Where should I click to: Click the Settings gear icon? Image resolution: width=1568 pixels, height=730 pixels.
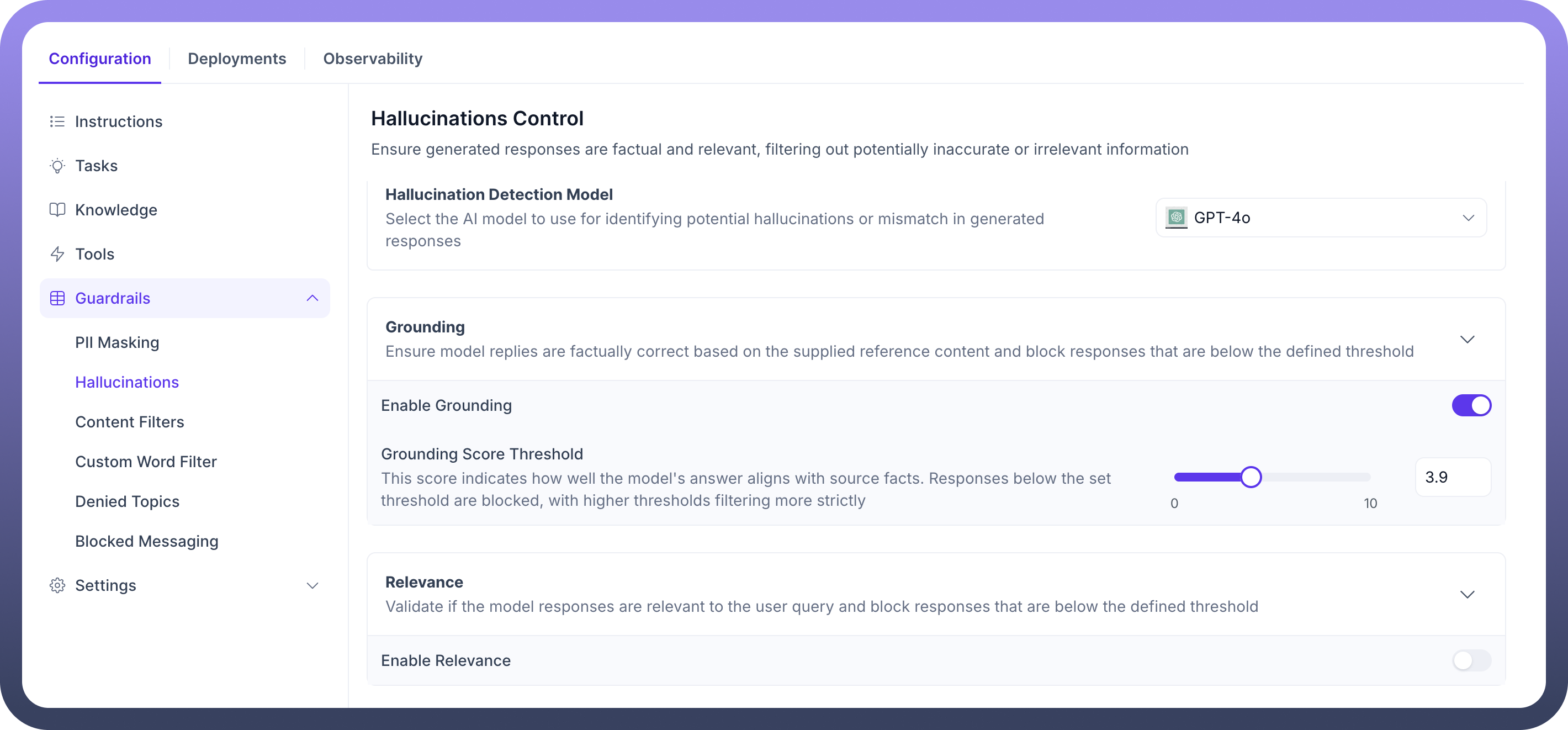point(57,585)
